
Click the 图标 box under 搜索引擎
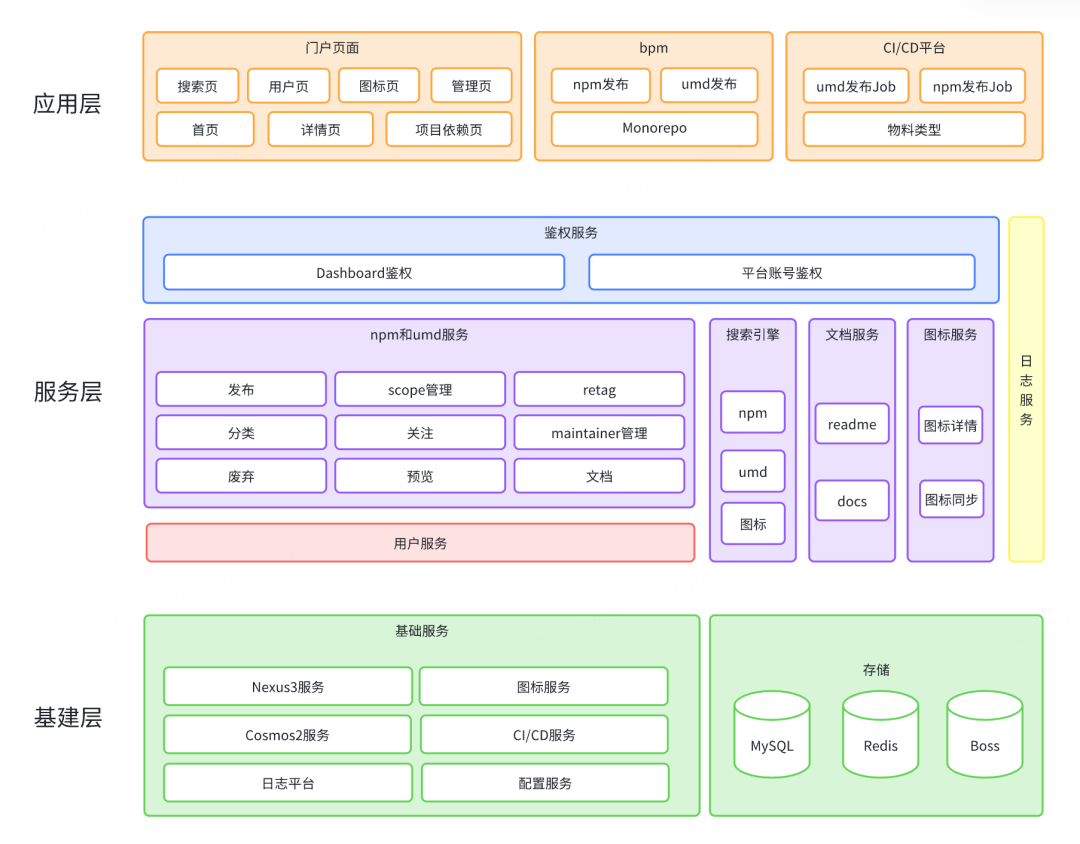pos(753,524)
